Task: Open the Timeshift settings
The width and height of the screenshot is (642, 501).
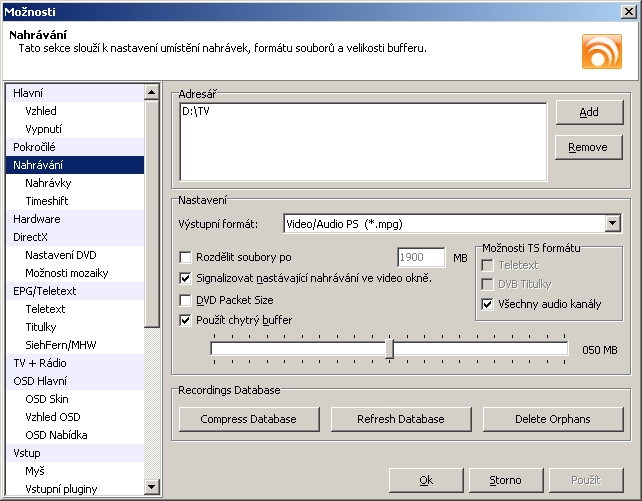Action: [x=75, y=201]
